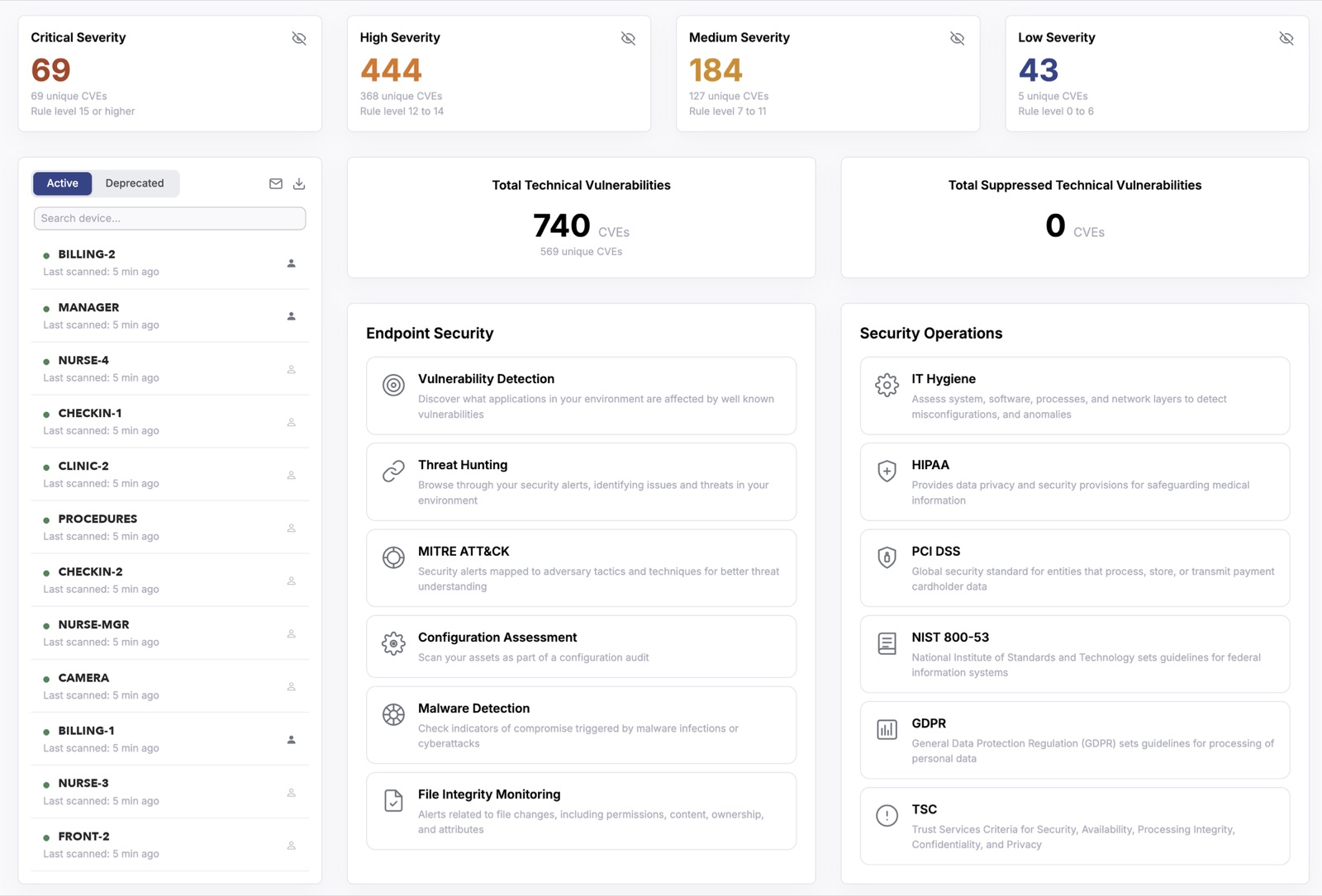Select the PROCEDURES device
This screenshot has height=896, width=1322.
pos(169,528)
